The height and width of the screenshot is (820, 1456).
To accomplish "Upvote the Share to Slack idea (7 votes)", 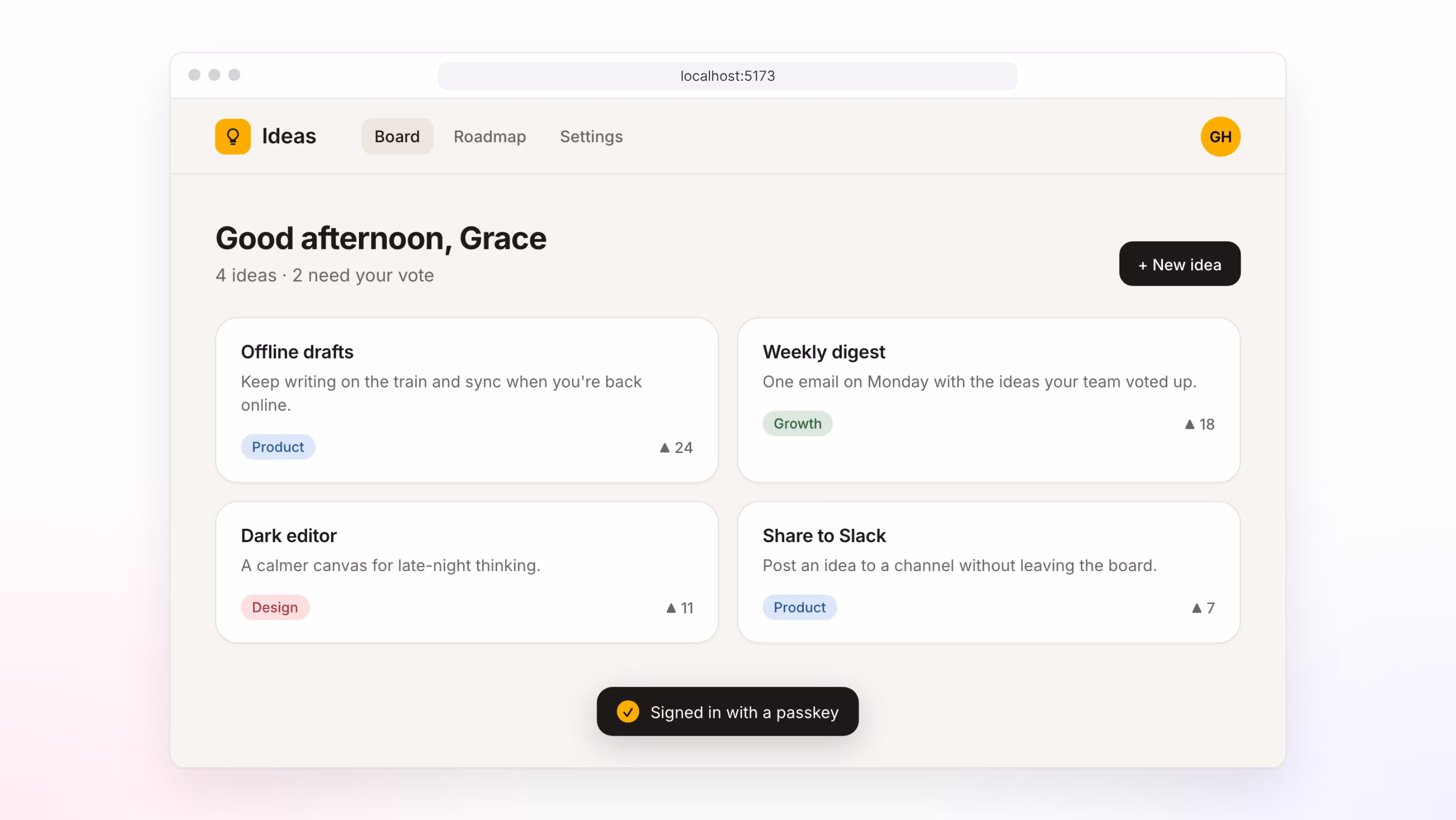I will (1203, 608).
